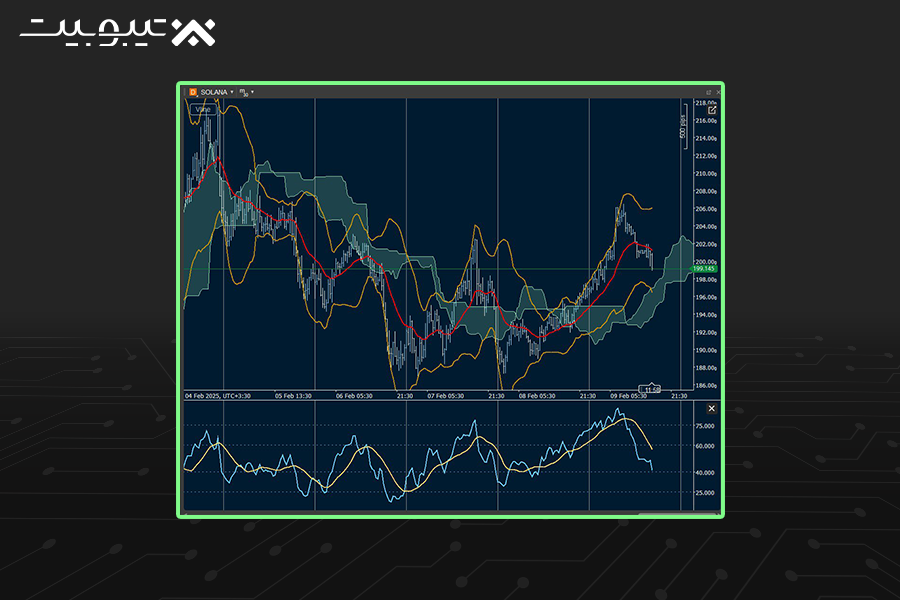Image resolution: width=900 pixels, height=600 pixels.
Task: Click the orange D symbol icon beside SOLANA
Action: click(x=193, y=92)
